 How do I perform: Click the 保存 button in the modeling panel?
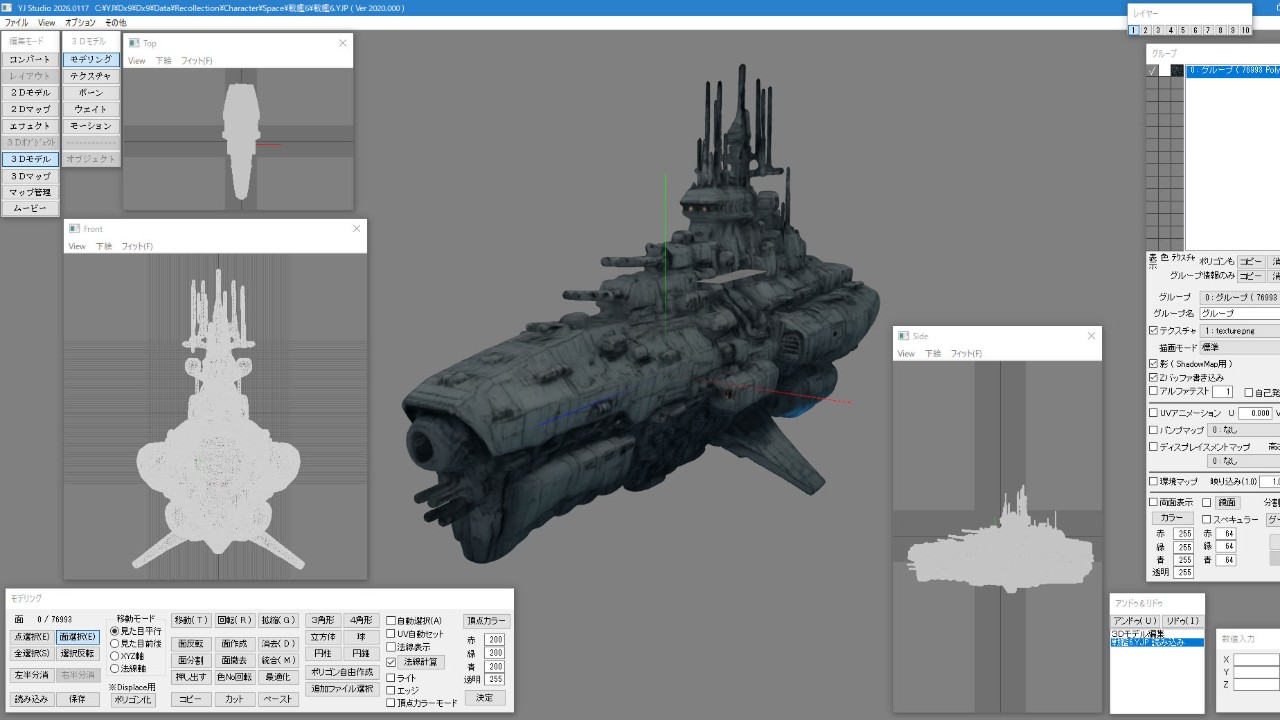[77, 699]
